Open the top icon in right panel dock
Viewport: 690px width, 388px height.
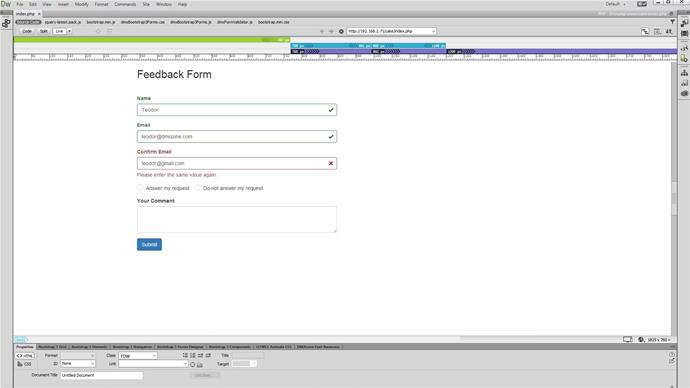click(684, 23)
